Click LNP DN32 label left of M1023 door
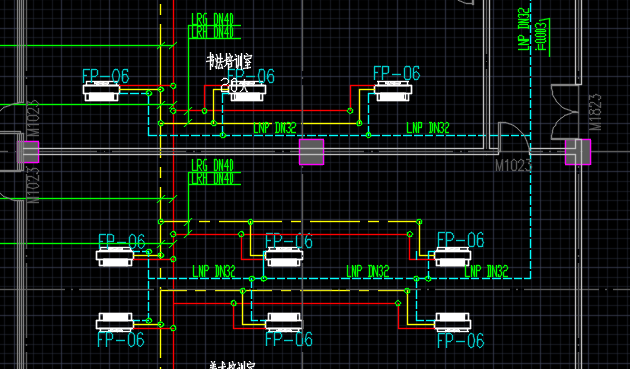 (x=428, y=128)
